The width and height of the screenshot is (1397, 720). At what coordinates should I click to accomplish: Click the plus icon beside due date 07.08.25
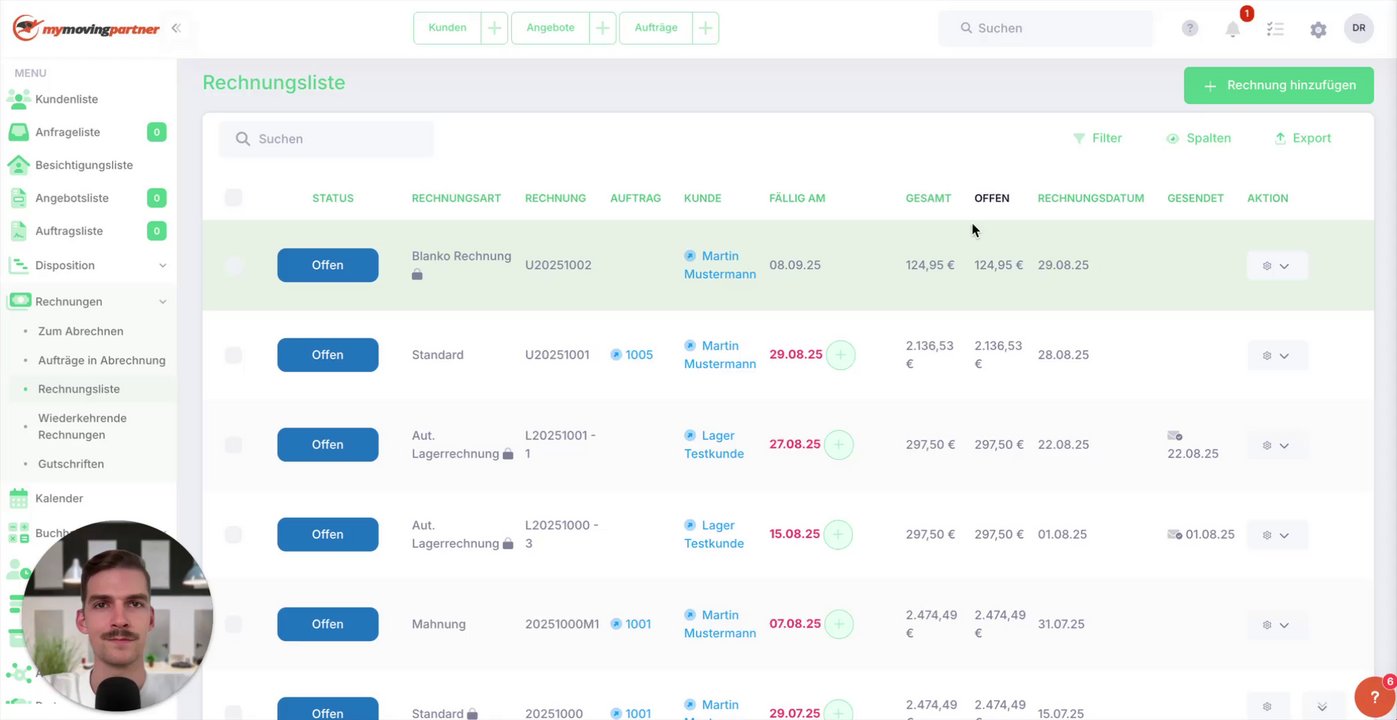838,624
